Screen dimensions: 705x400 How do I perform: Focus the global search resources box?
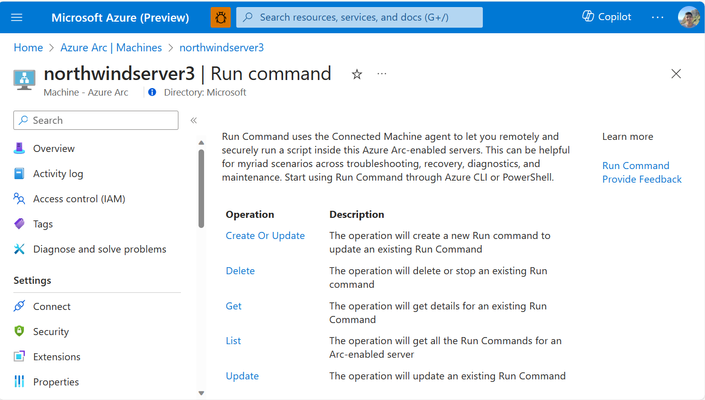(359, 17)
